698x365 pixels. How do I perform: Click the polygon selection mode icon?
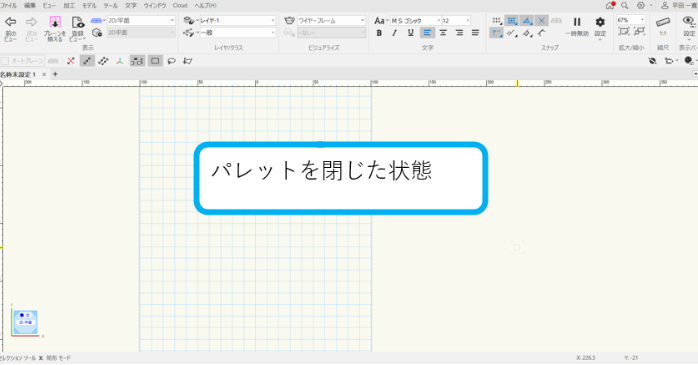click(x=187, y=61)
